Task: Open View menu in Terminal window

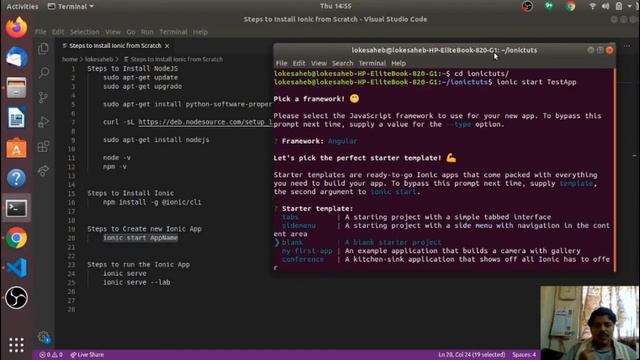Action: pos(318,63)
